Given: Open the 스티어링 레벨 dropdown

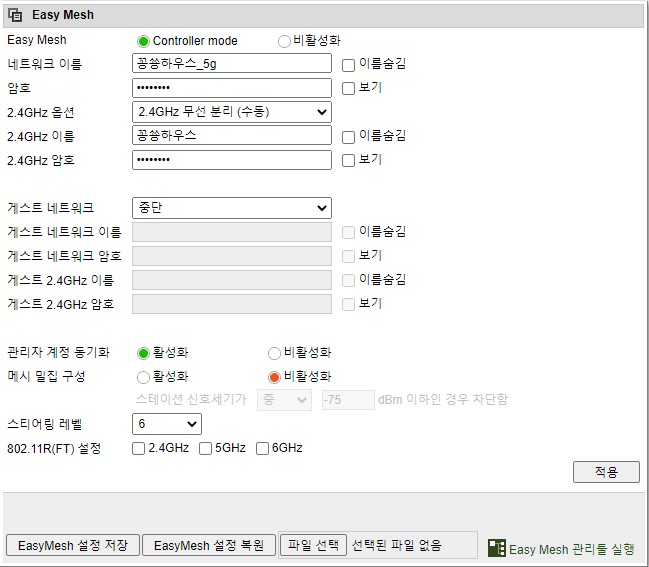Looking at the screenshot, I should coord(167,424).
